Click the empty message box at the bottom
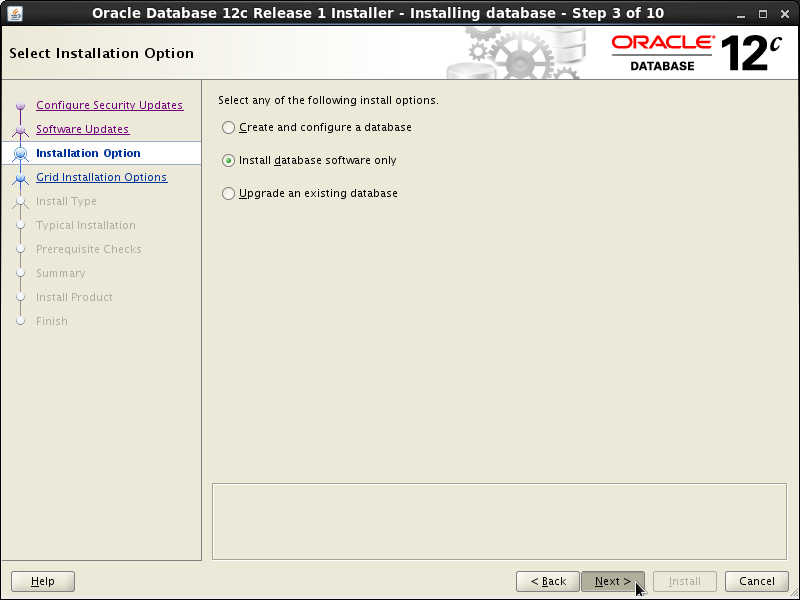 click(499, 521)
